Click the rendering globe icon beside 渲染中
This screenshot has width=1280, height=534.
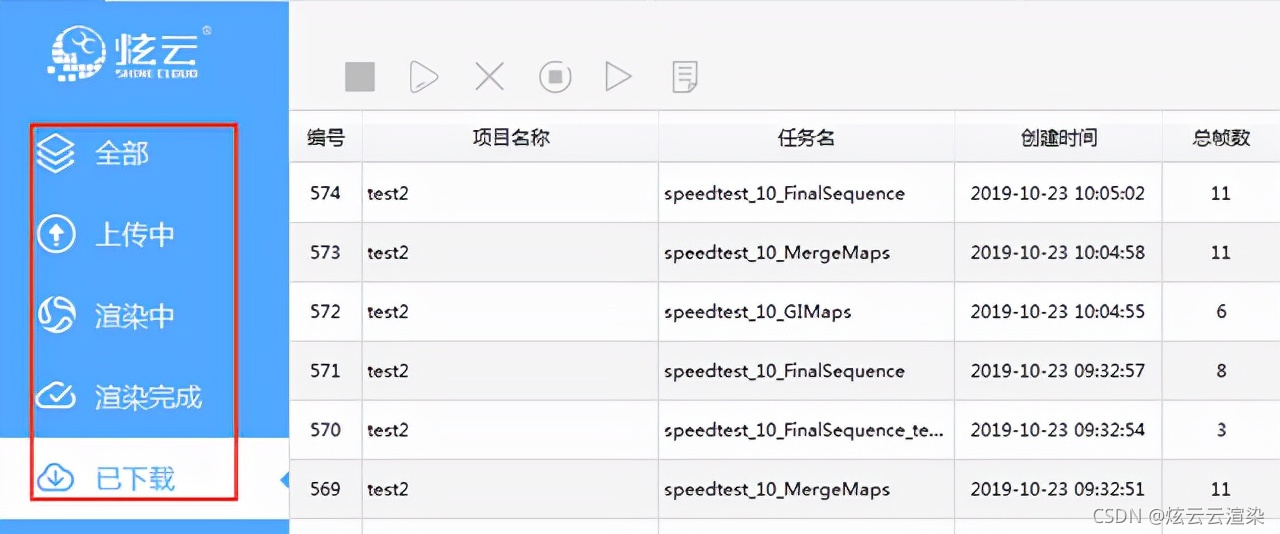[56, 316]
